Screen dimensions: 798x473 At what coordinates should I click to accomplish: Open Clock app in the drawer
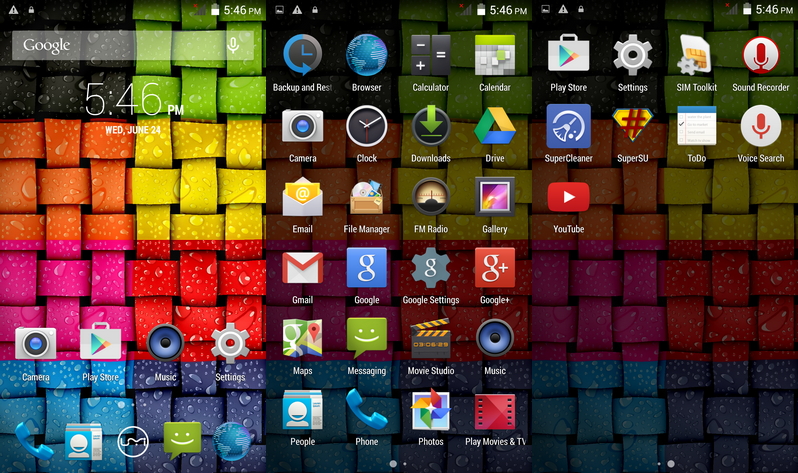[x=366, y=126]
